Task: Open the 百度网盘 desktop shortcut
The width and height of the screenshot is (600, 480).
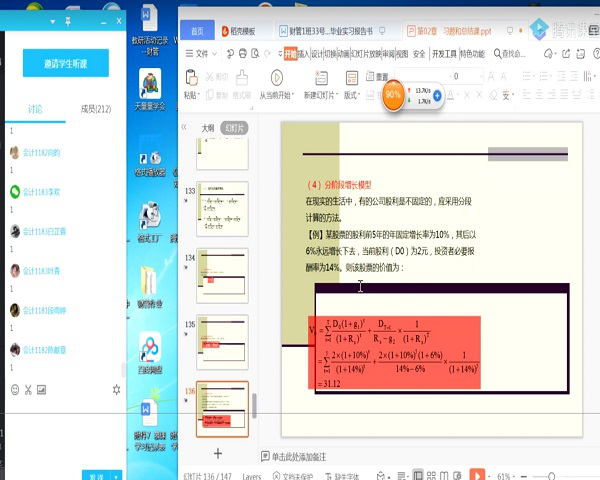Action: pyautogui.click(x=150, y=354)
